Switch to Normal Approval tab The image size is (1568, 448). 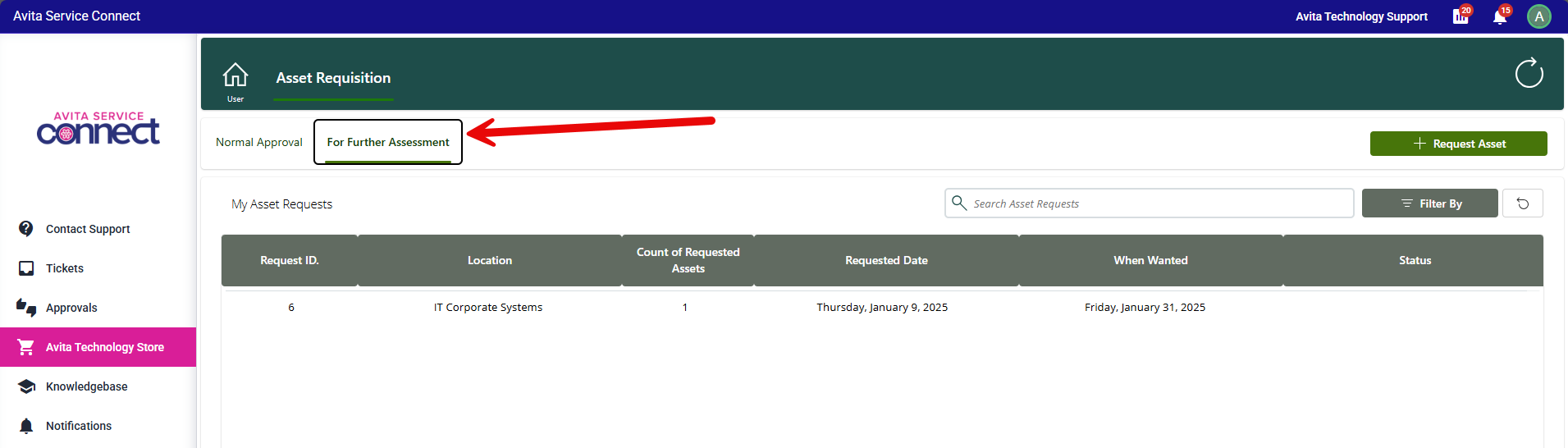[x=259, y=142]
